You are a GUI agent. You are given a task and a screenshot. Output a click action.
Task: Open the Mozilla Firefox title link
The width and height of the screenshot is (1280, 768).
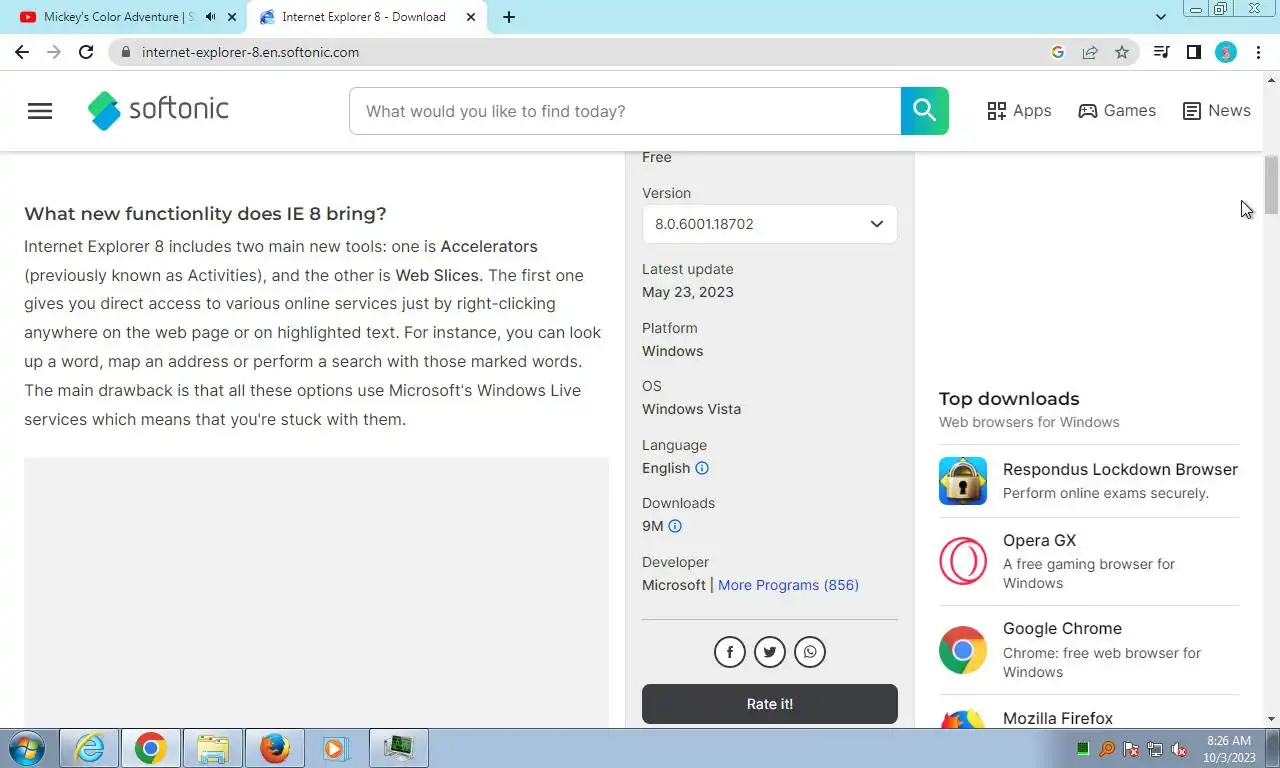(x=1058, y=718)
